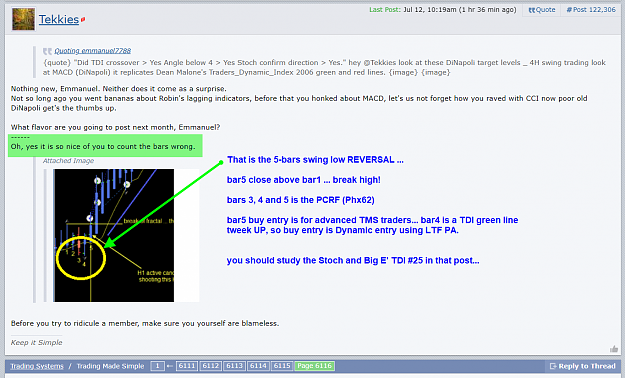625x378 pixels.
Task: Click the line 'What flavor are you going to post'
Action: [115, 127]
